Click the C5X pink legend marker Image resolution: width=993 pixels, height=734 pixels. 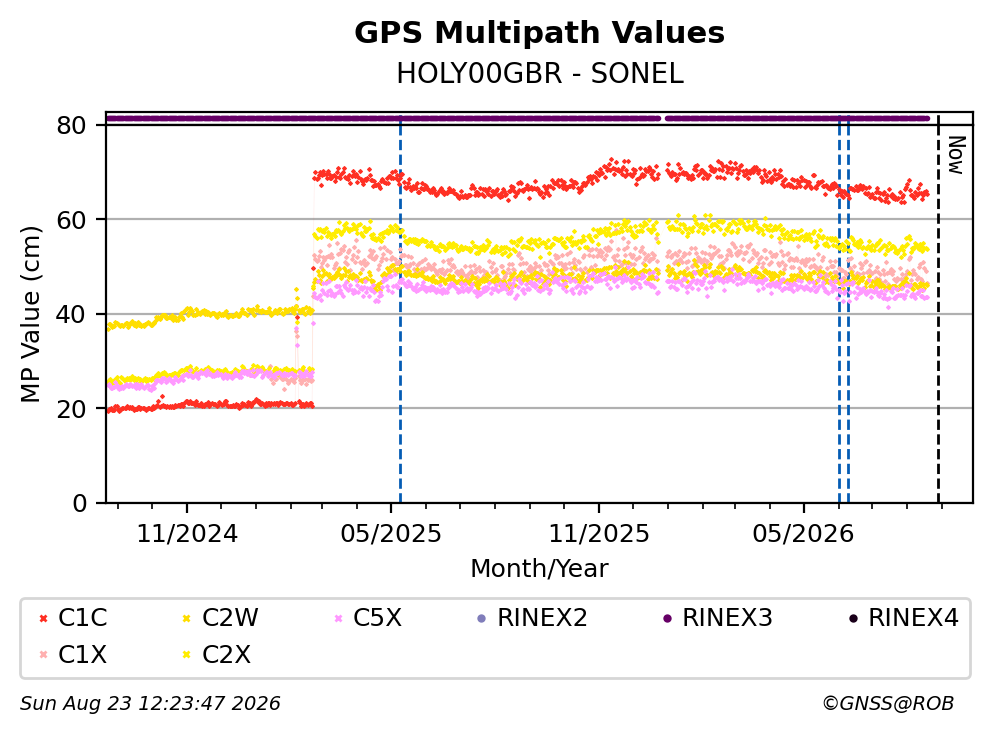(338, 618)
